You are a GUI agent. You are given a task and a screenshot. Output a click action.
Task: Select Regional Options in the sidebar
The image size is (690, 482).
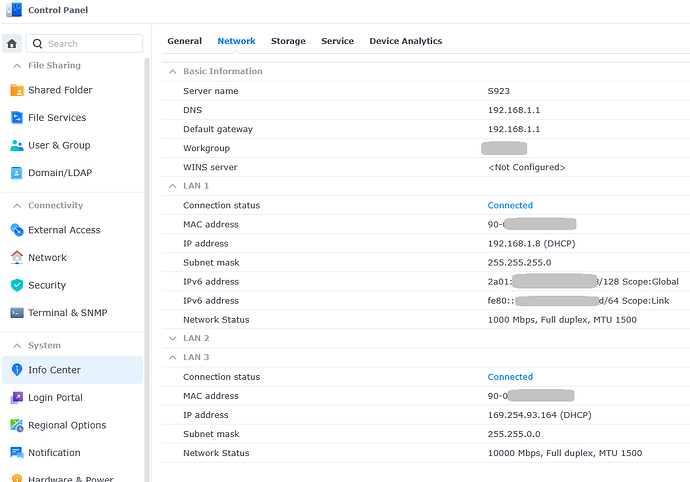point(66,425)
